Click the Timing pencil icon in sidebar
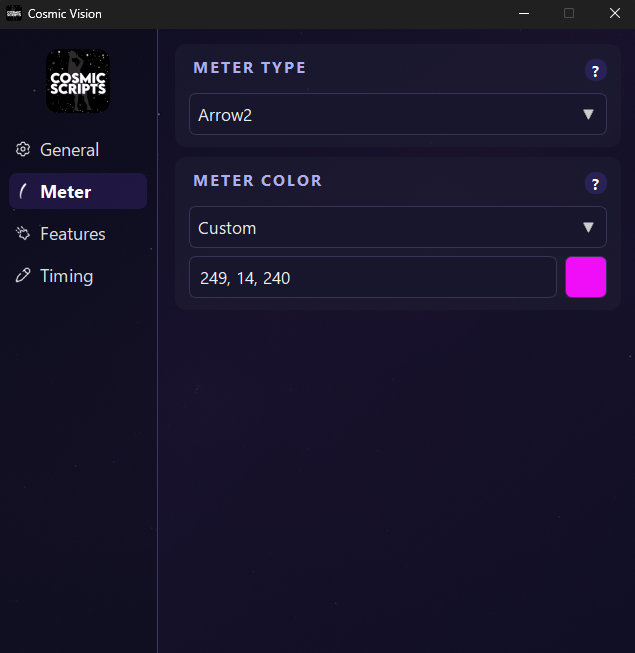 click(23, 276)
